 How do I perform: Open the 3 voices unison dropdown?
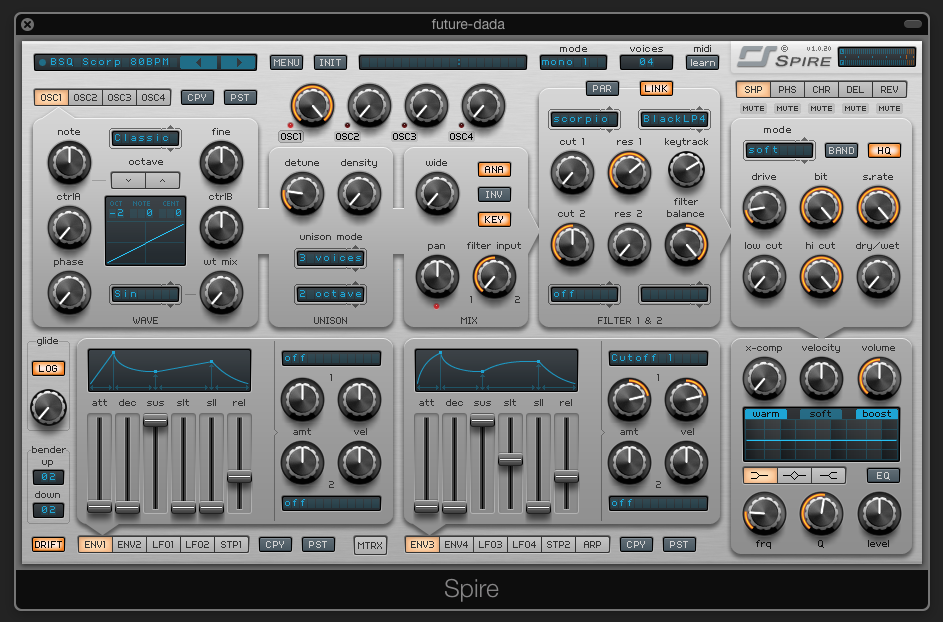pos(331,258)
